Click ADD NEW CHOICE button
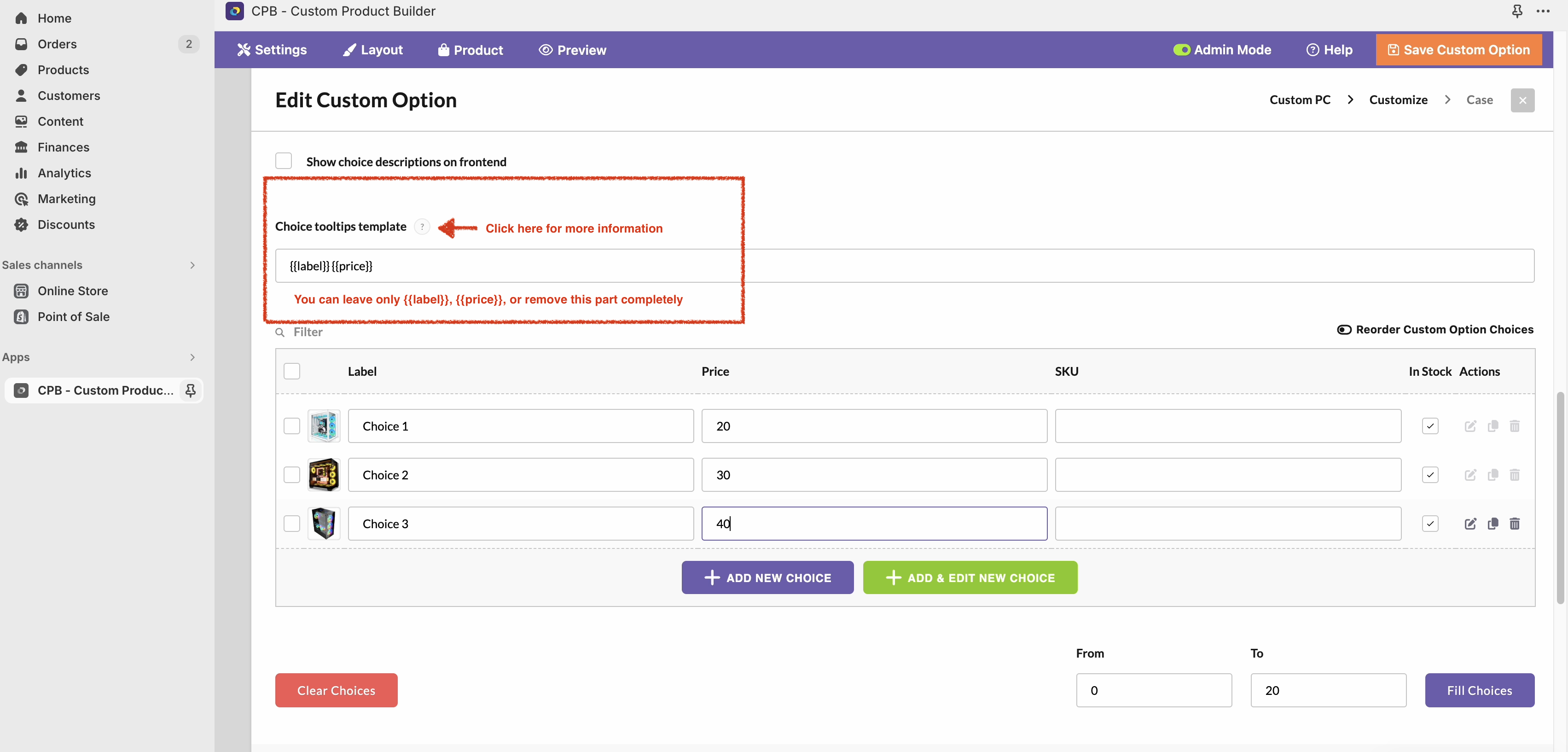This screenshot has height=752, width=1568. pos(767,577)
